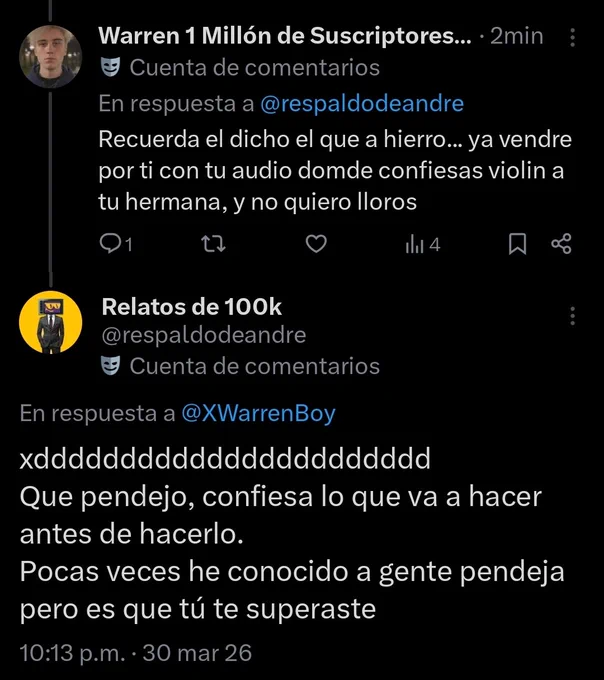This screenshot has width=604, height=680.
Task: Open the 2min timestamp on Warren's tweet
Action: coord(516,36)
